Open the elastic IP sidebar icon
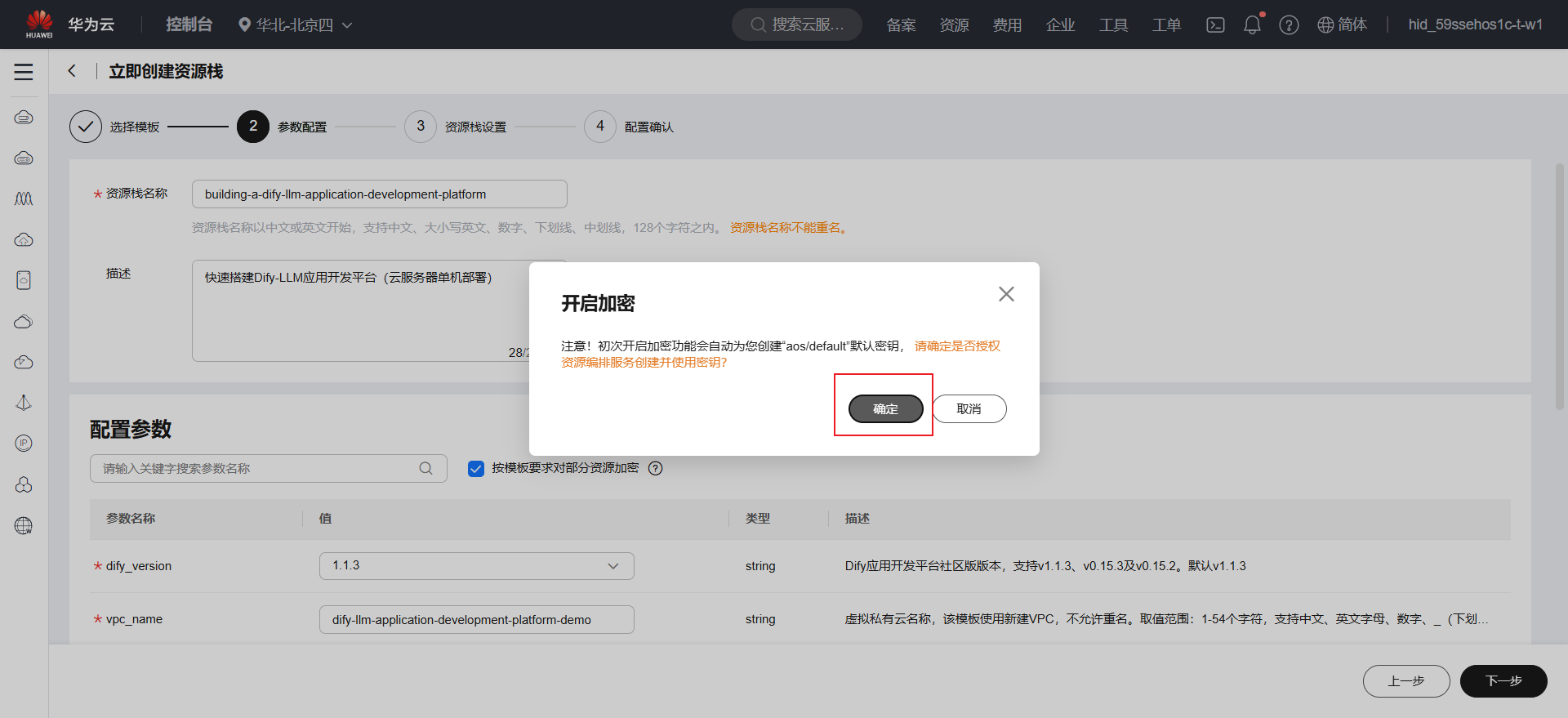 tap(24, 444)
